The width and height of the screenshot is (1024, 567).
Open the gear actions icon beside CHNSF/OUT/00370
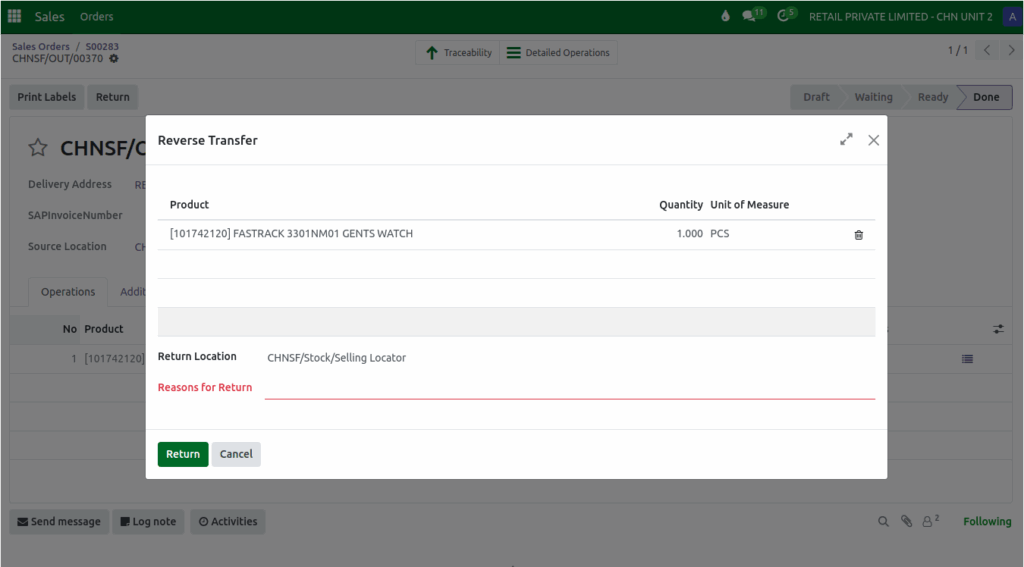point(114,58)
